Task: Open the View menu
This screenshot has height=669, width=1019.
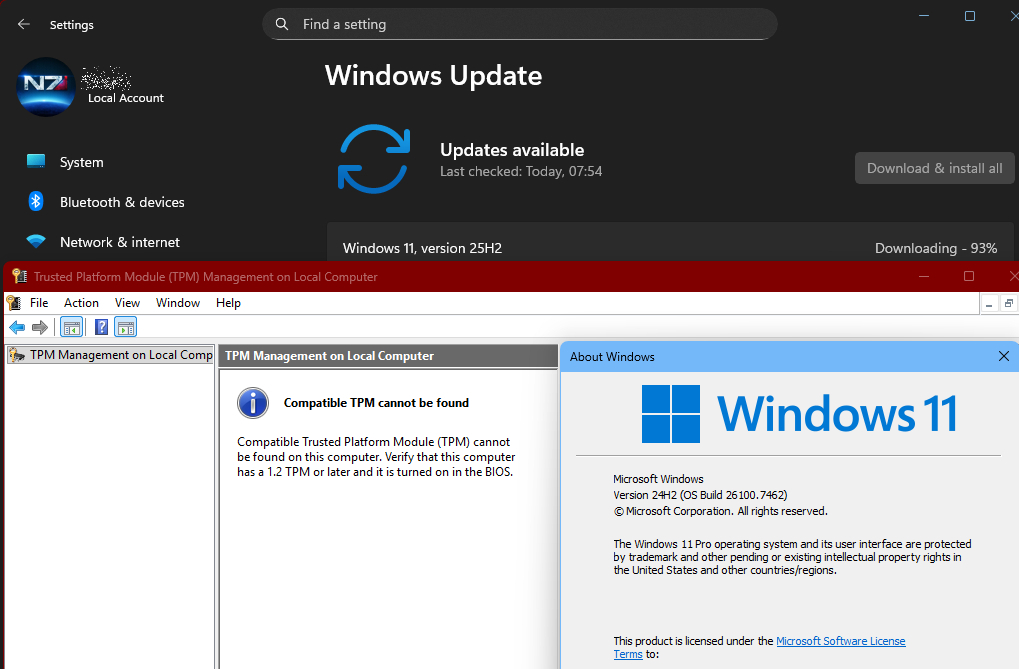Action: pos(127,303)
